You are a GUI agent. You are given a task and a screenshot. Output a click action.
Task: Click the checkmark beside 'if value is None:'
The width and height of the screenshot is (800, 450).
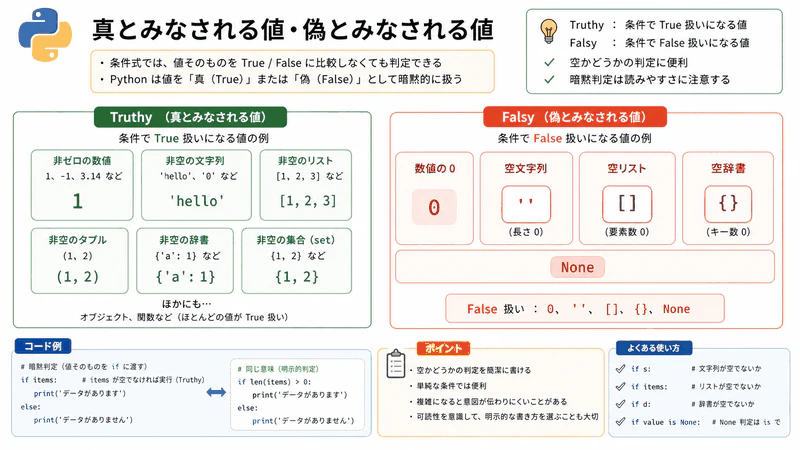click(x=620, y=422)
